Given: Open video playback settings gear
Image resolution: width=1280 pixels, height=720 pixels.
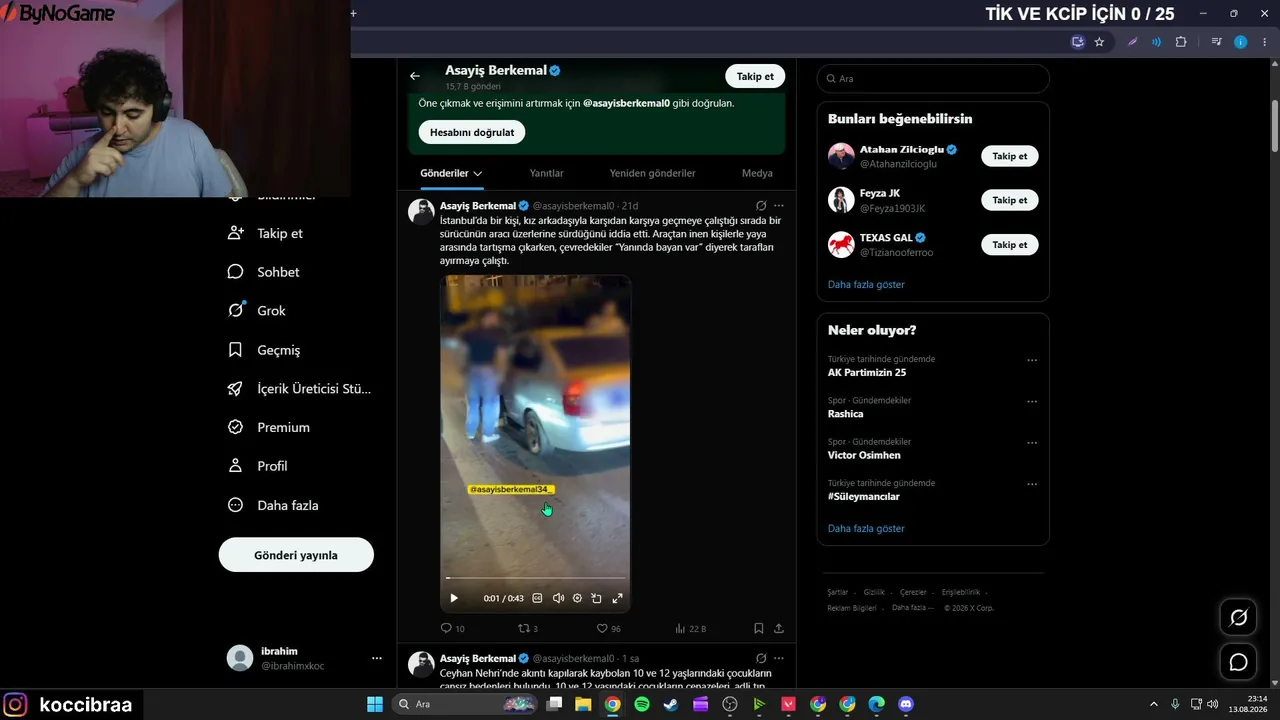Looking at the screenshot, I should click(577, 598).
